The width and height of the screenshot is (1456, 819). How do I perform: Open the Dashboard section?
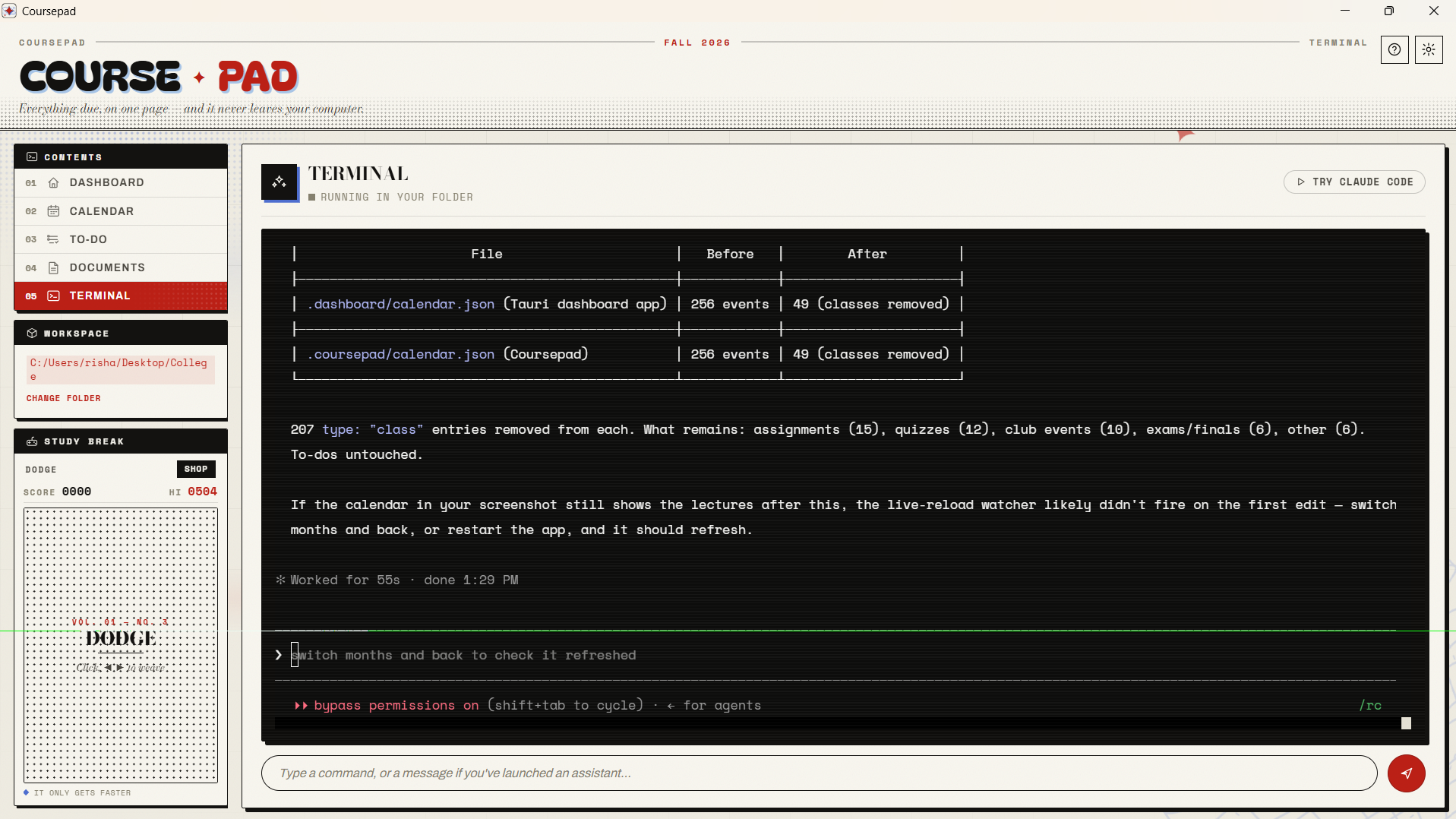click(x=121, y=183)
